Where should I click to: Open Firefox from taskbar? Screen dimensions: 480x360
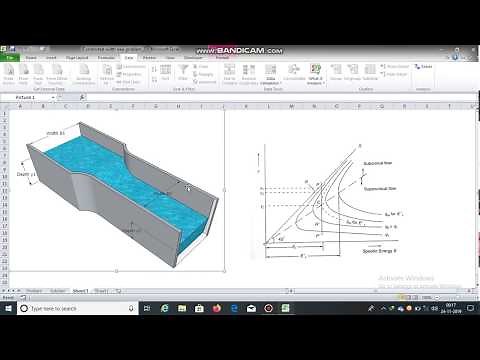[x=217, y=308]
